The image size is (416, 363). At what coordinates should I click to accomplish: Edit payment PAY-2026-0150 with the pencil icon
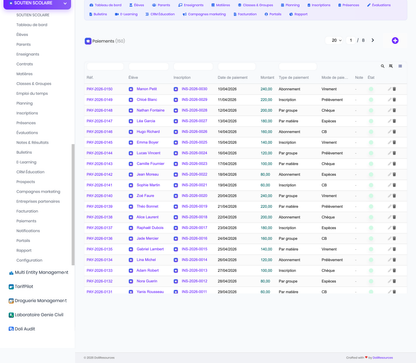389,89
